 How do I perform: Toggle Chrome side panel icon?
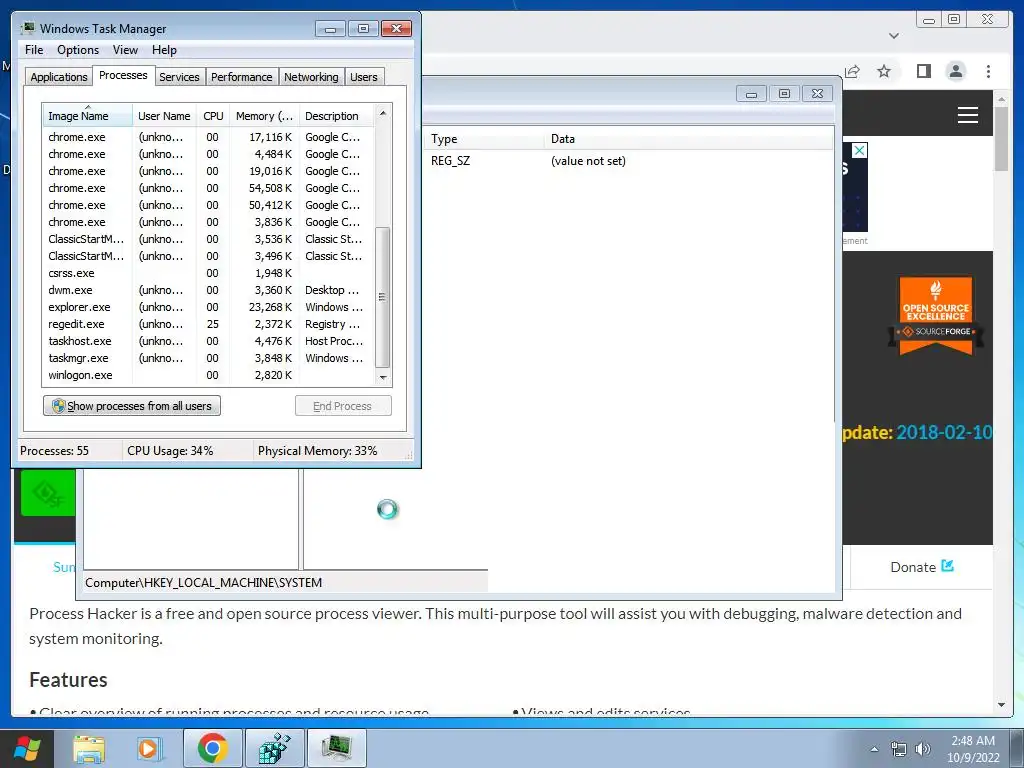[923, 71]
